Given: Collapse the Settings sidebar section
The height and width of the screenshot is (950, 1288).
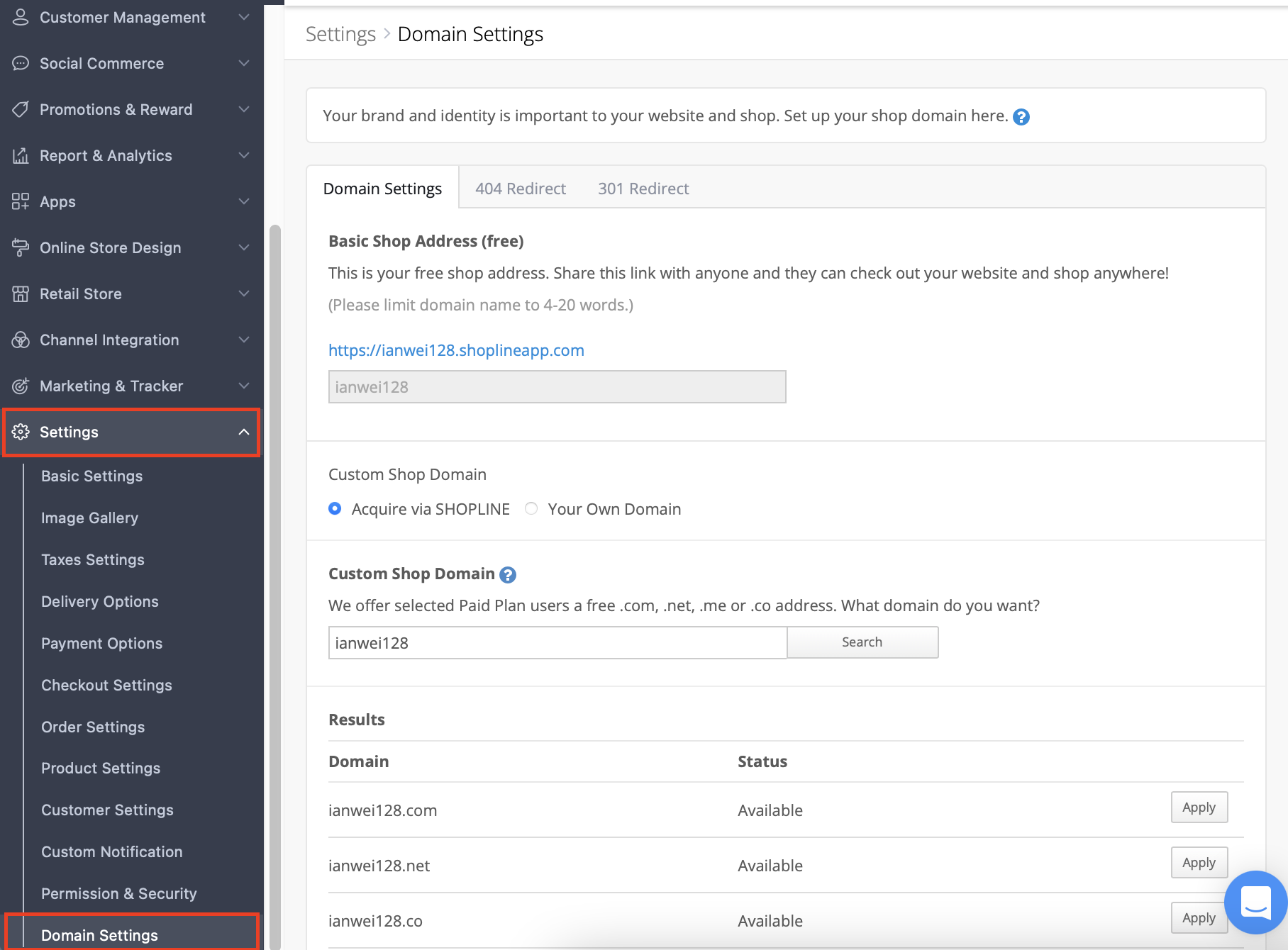Looking at the screenshot, I should 244,432.
